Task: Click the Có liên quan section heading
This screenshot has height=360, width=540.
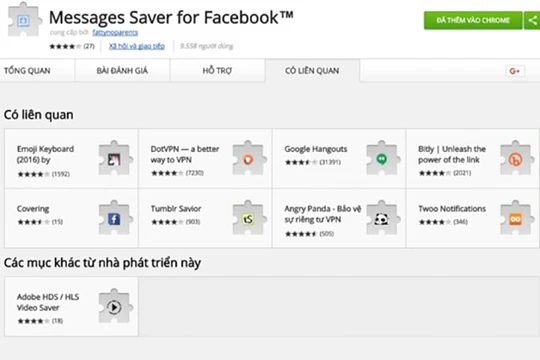Action: (x=39, y=115)
